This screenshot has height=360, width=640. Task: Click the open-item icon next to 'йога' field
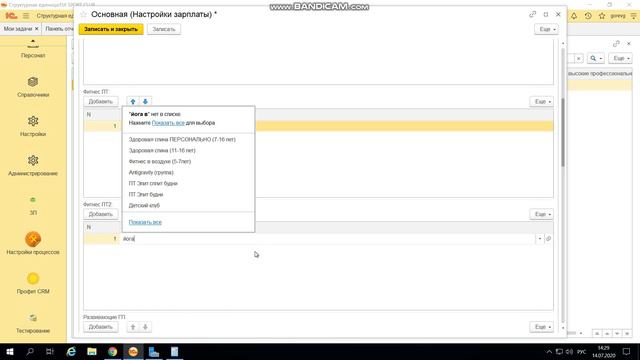(549, 239)
